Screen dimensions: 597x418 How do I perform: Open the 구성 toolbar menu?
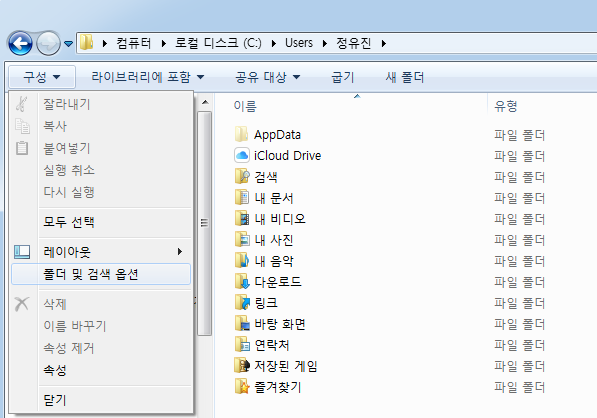42,77
